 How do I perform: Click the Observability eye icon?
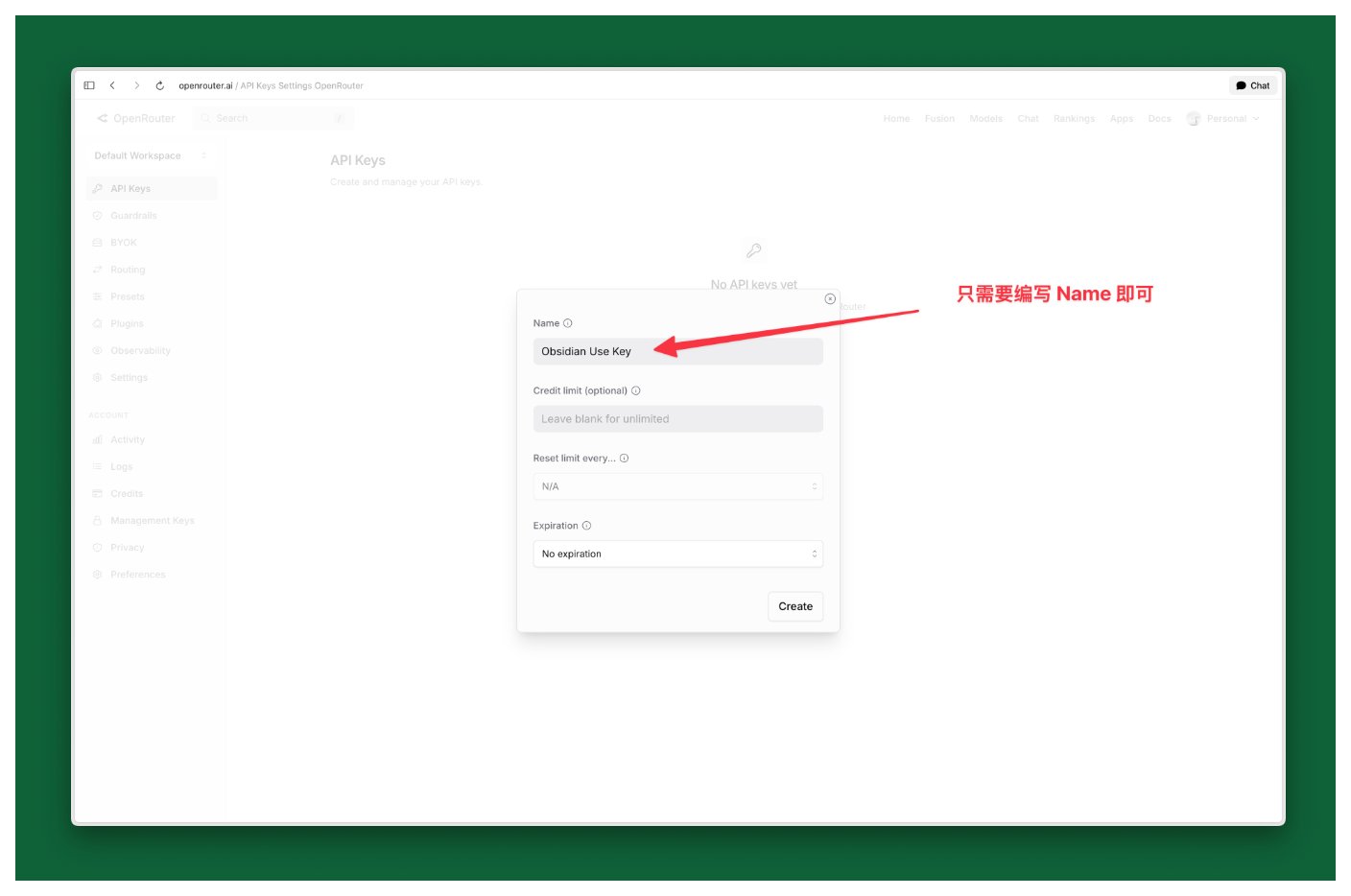pos(97,350)
